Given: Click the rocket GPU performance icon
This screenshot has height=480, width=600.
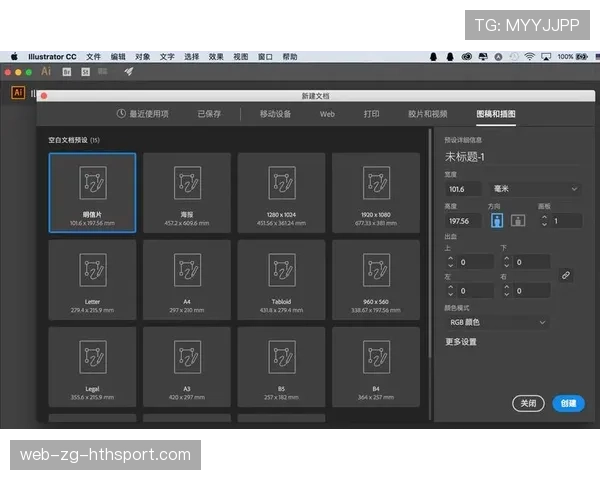Looking at the screenshot, I should (129, 71).
